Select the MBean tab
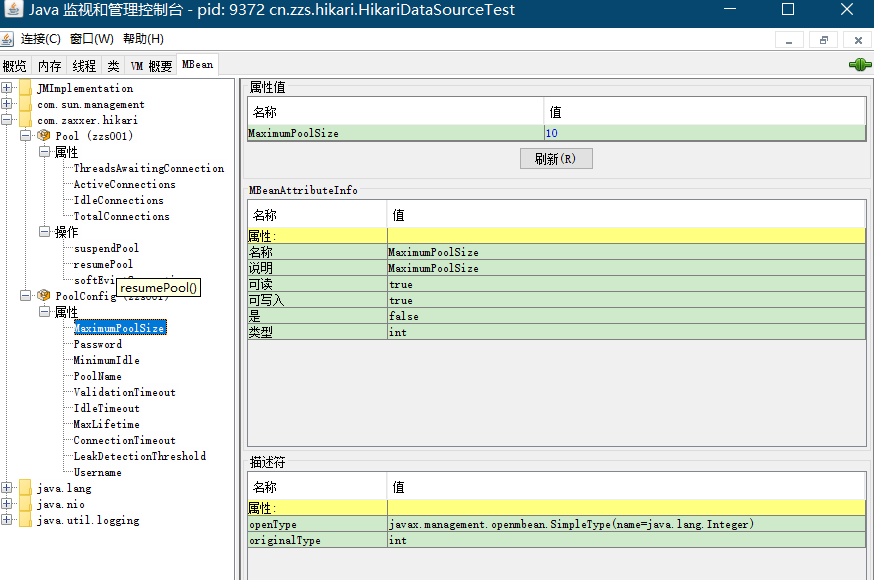 (197, 65)
